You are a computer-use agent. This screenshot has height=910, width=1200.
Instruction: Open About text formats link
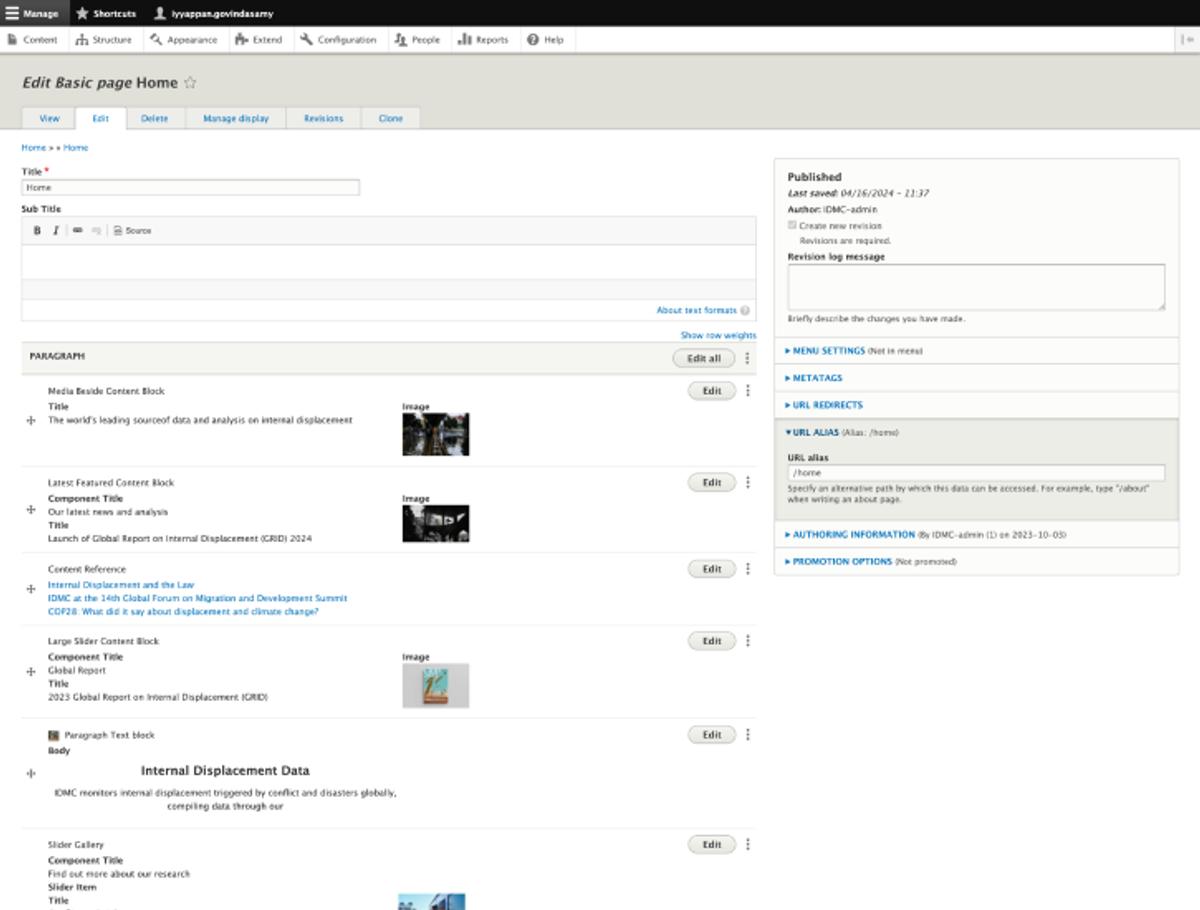pos(696,311)
